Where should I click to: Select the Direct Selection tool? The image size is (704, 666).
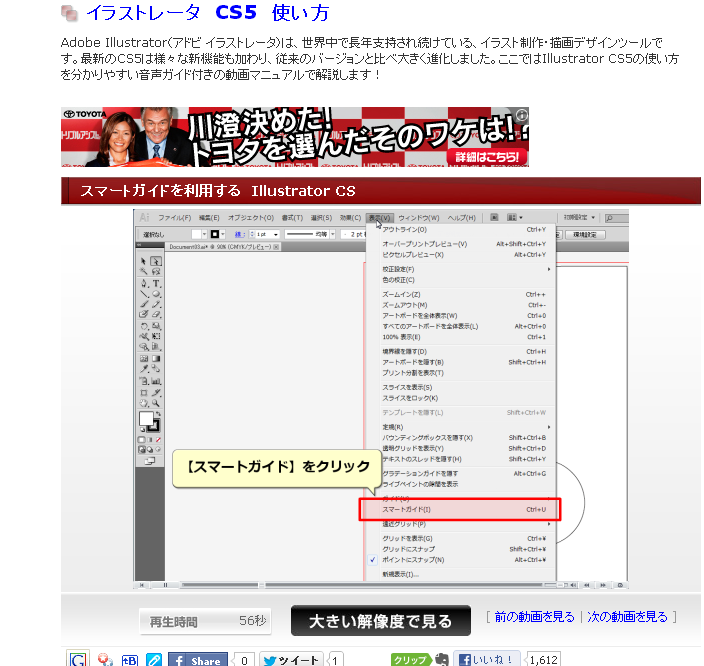[x=156, y=261]
